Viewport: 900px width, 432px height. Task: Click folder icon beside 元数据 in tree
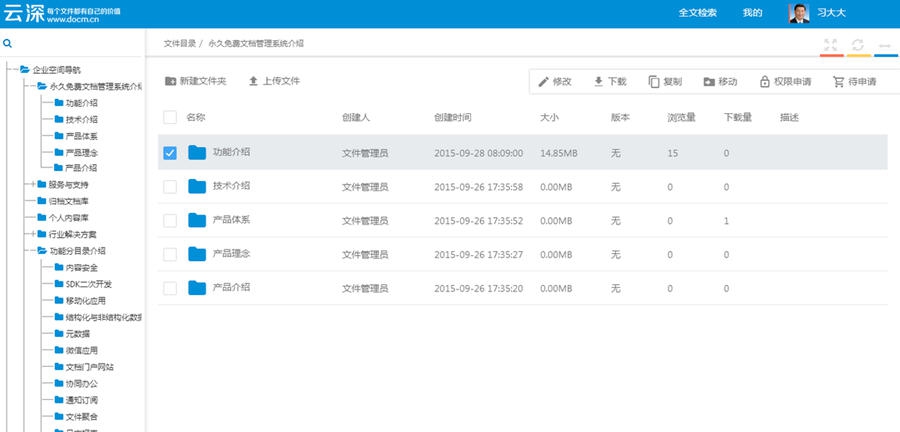click(x=59, y=333)
